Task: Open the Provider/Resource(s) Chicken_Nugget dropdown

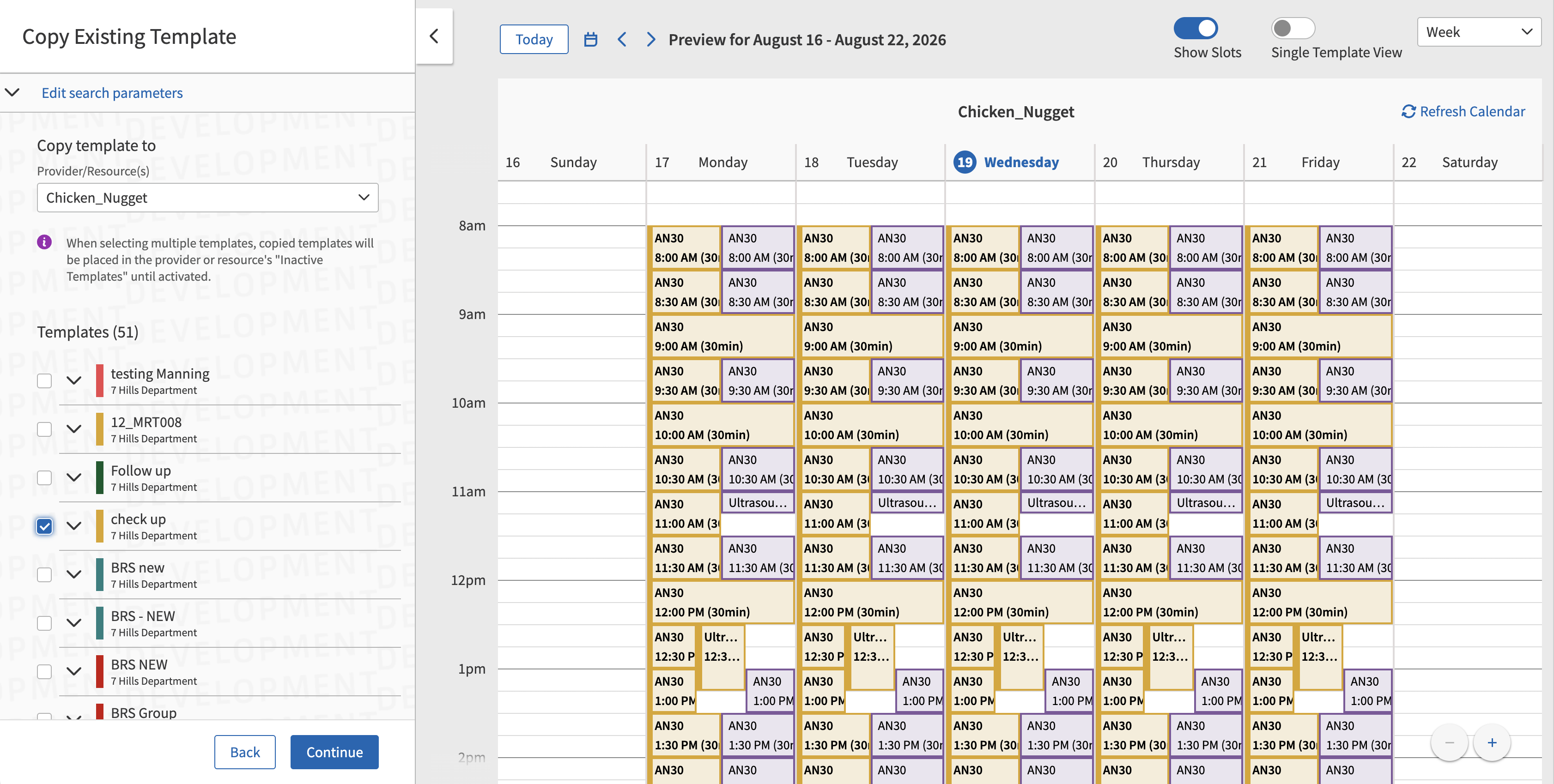Action: point(207,198)
